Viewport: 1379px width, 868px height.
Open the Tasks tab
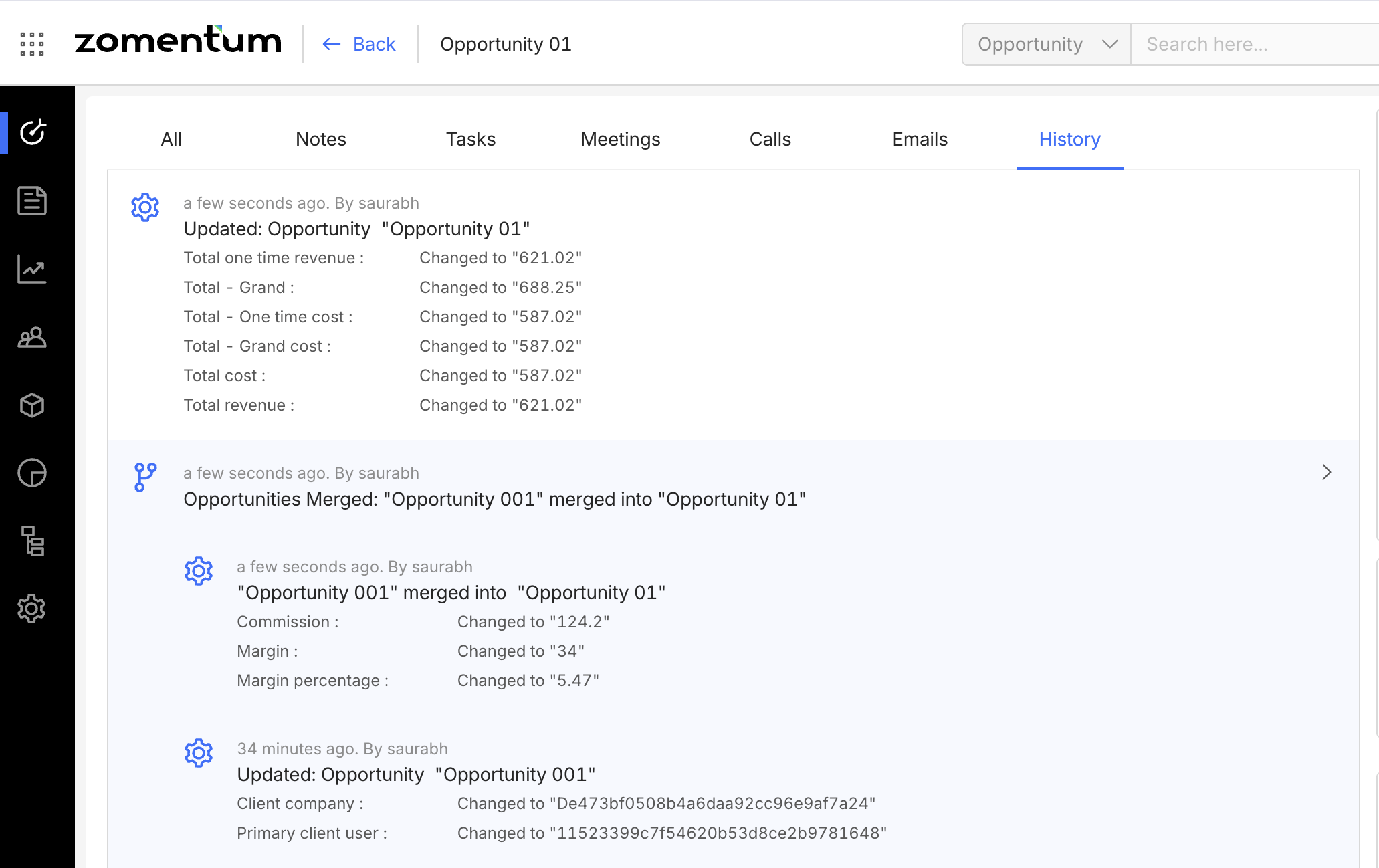(471, 139)
